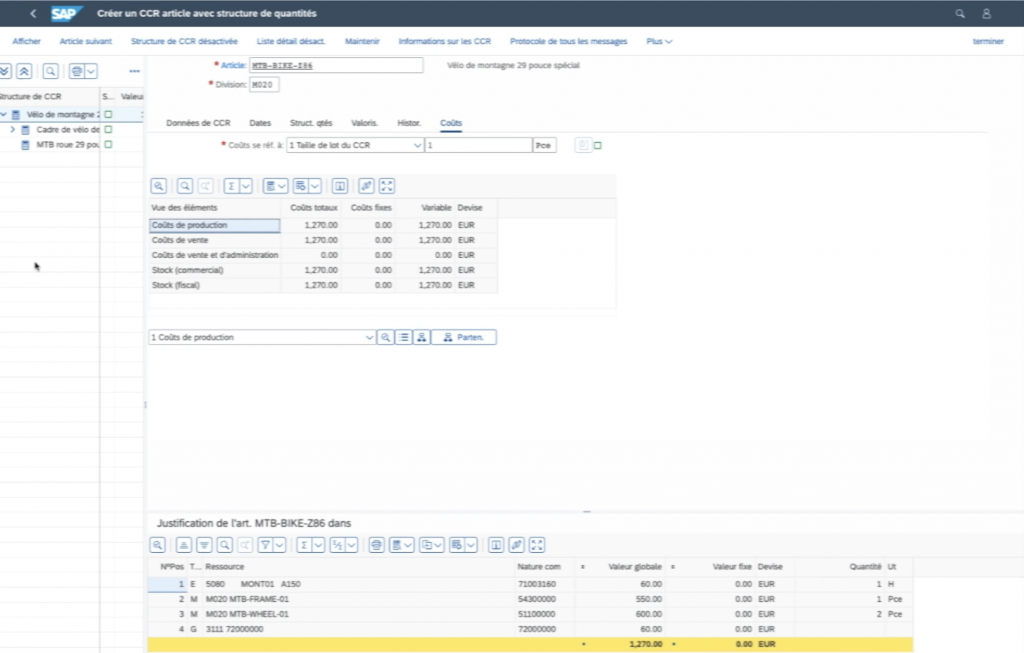Open the Coûts se réf. à dropdown
The height and width of the screenshot is (653, 1024).
click(x=417, y=145)
